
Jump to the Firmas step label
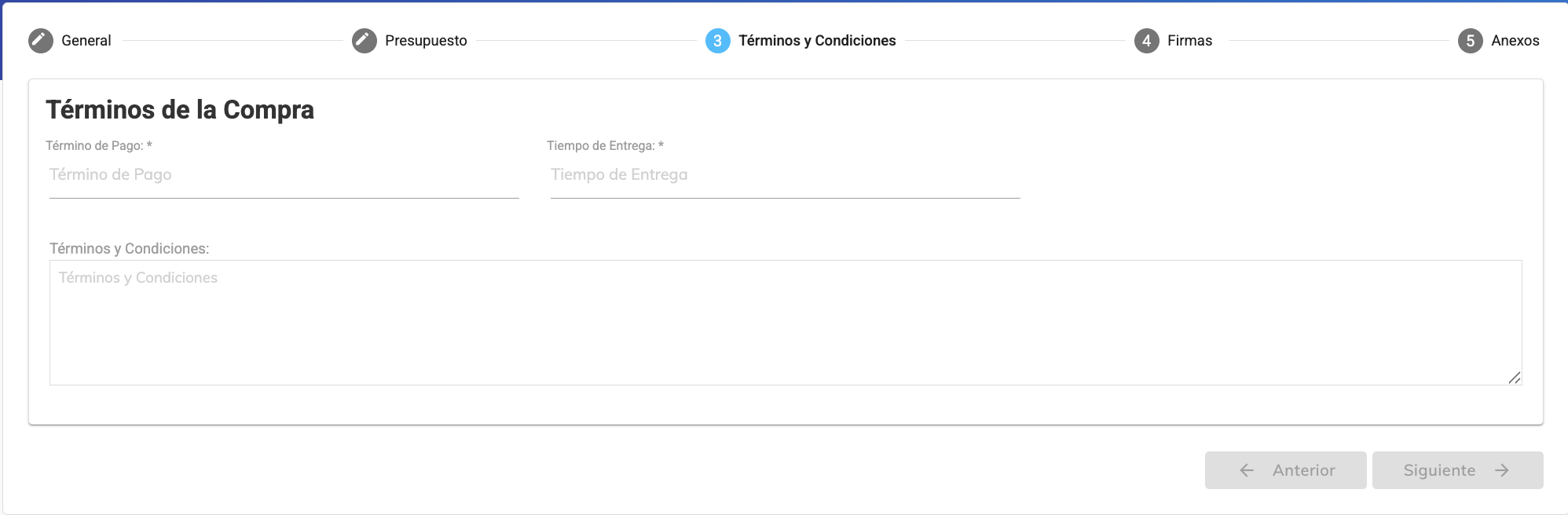[1189, 41]
